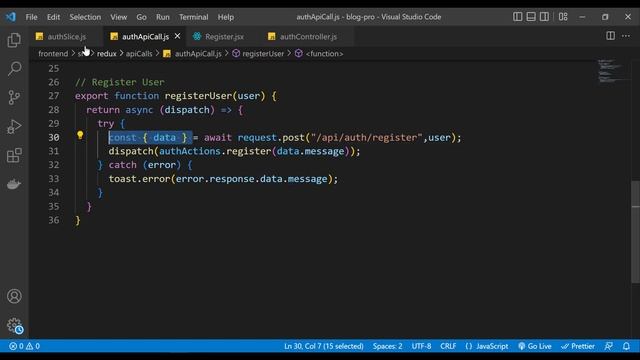Screen dimensions: 640x360
Task: Open Customize Layout icon
Action: pos(563,17)
